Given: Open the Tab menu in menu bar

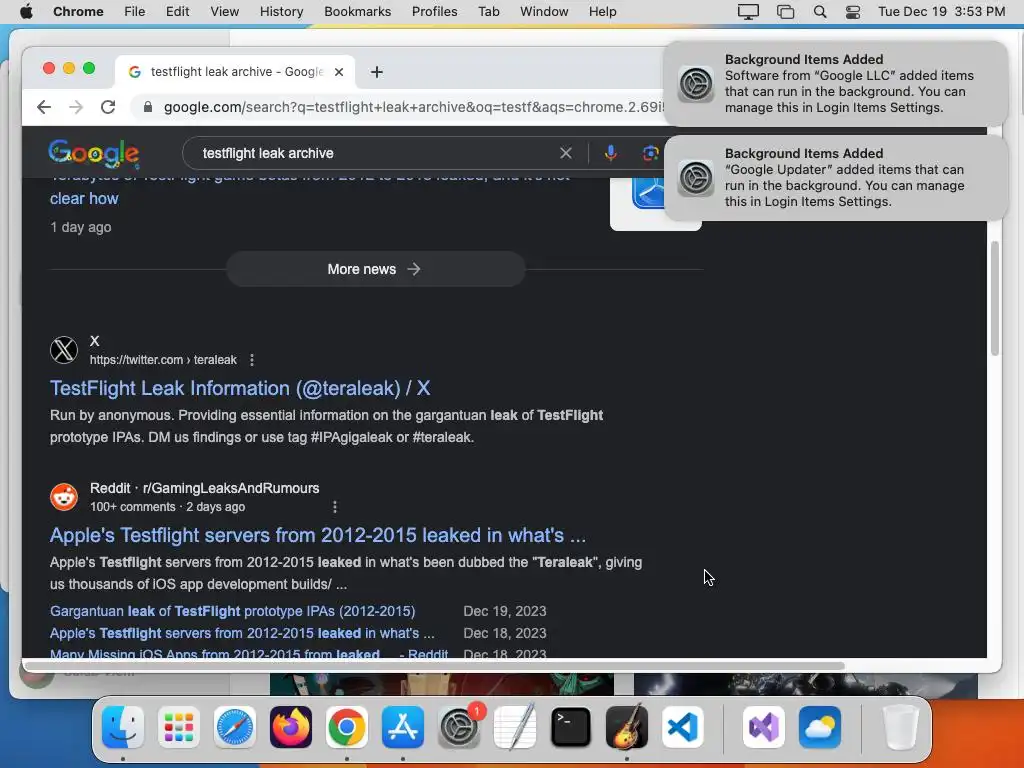Looking at the screenshot, I should [488, 12].
